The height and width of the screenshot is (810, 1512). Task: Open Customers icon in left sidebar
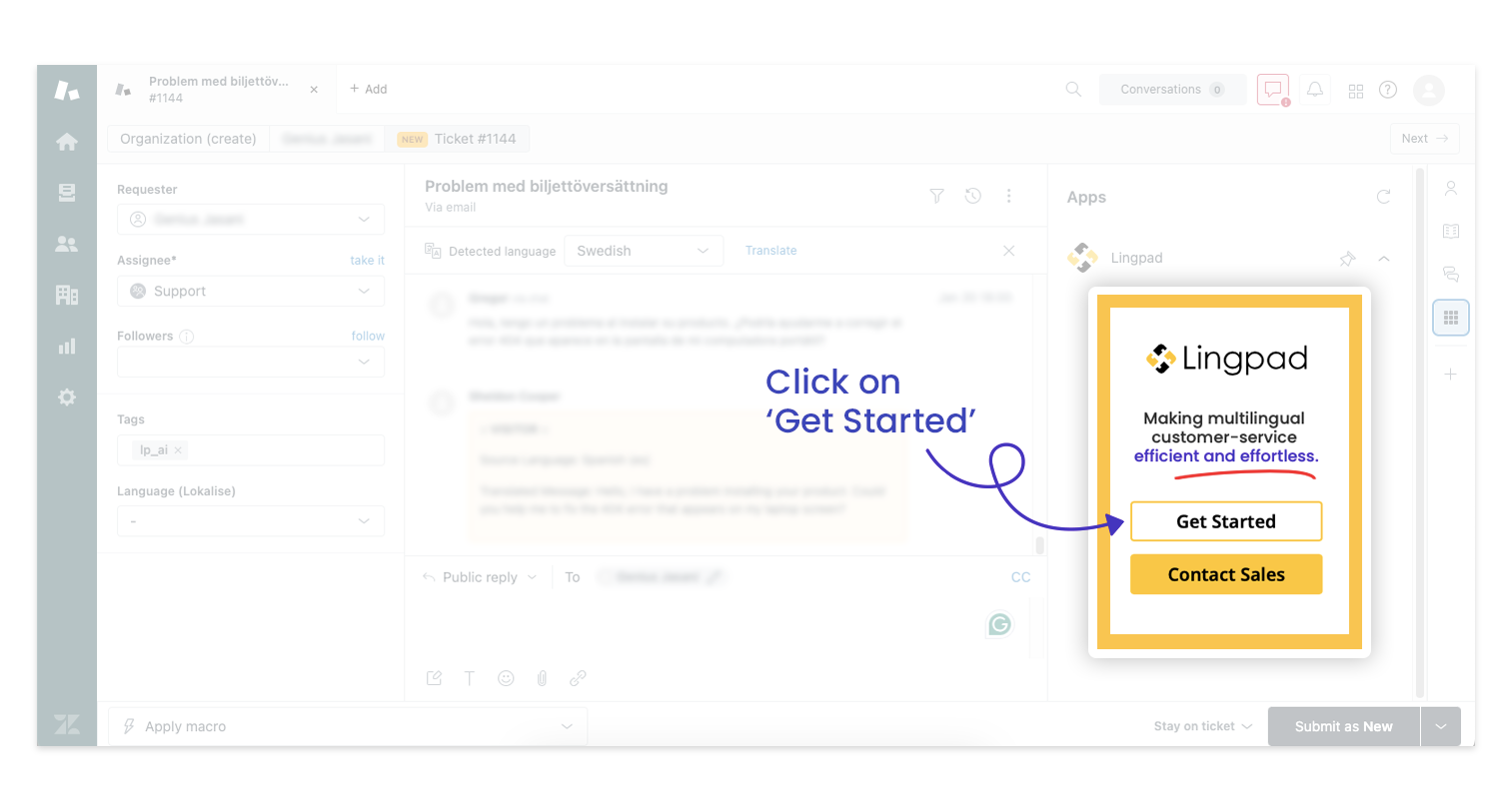(67, 244)
